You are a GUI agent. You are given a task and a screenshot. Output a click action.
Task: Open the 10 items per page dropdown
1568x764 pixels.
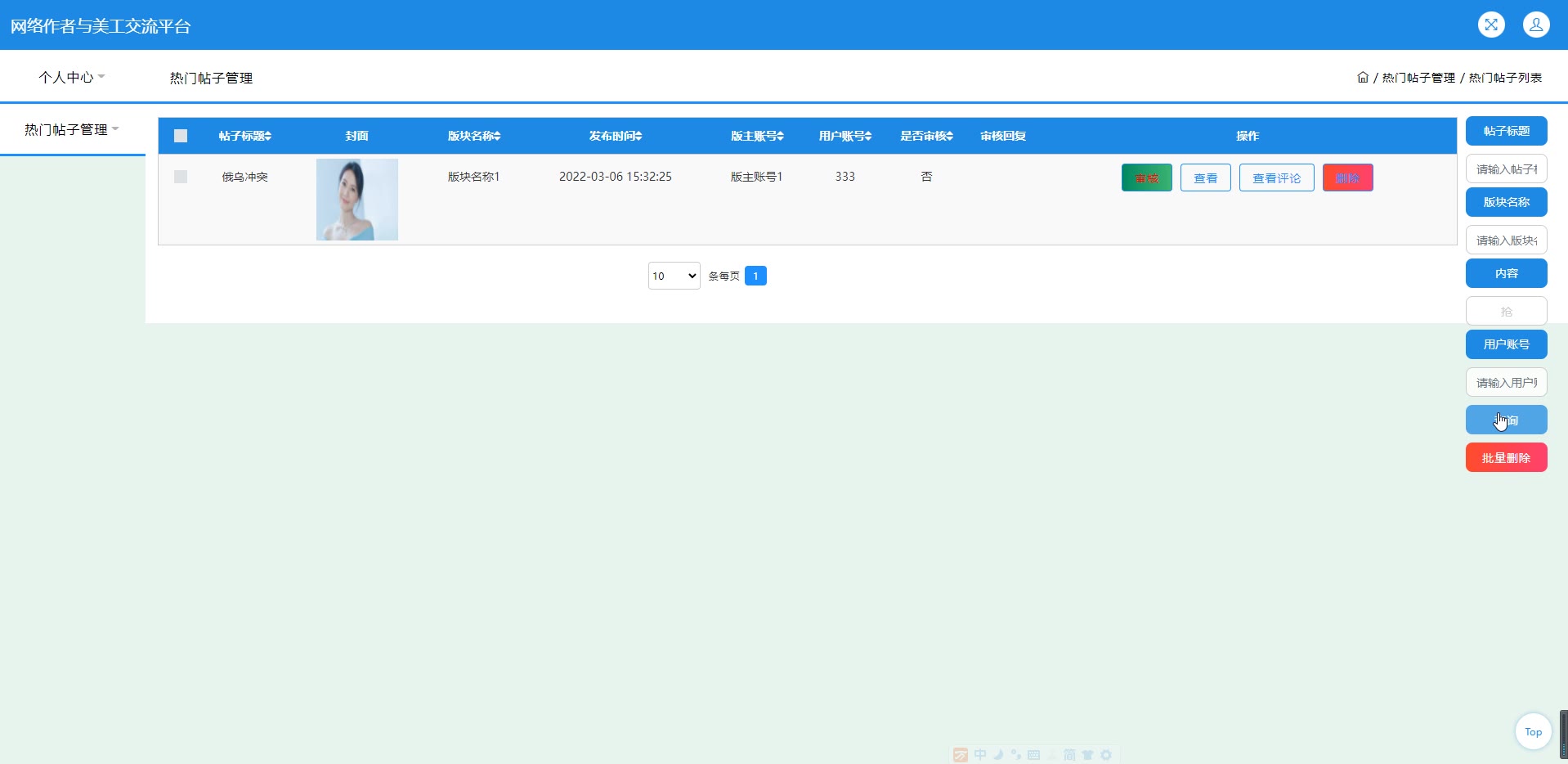pos(674,276)
